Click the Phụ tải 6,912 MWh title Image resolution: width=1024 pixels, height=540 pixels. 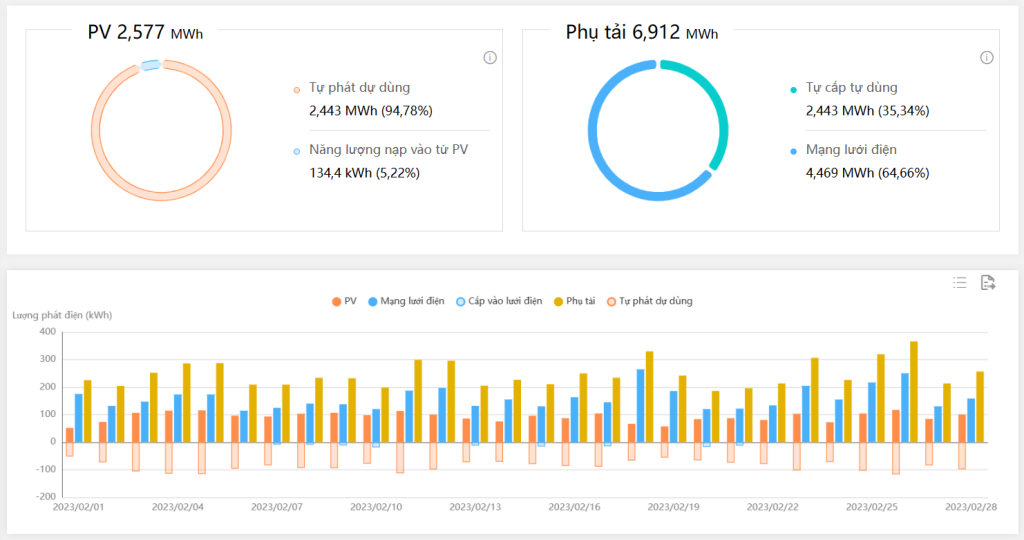click(x=642, y=32)
